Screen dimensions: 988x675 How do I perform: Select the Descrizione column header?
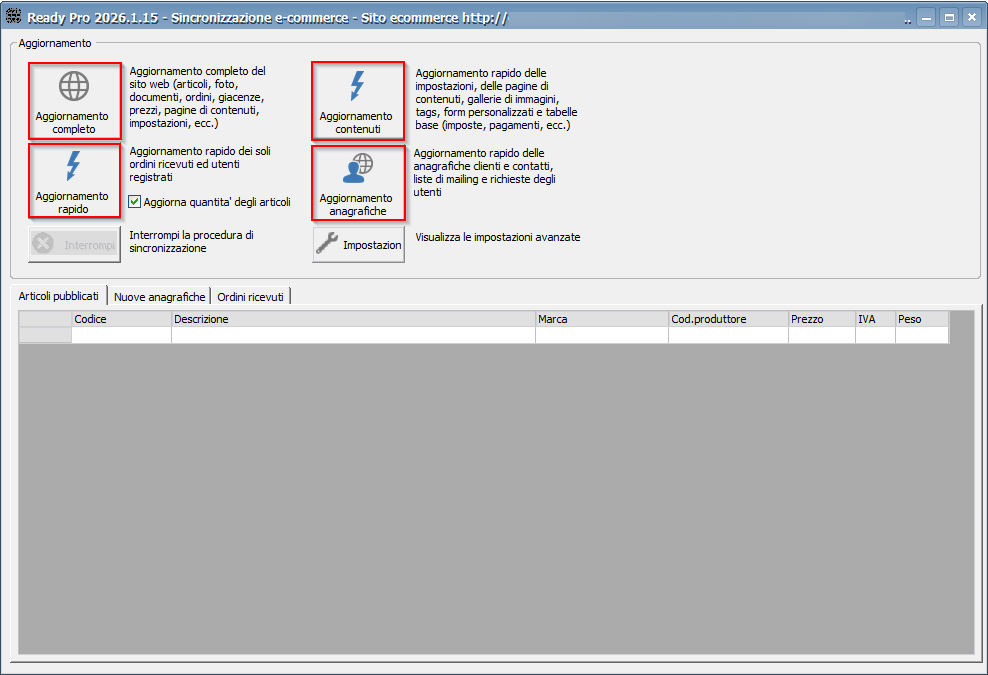[352, 319]
